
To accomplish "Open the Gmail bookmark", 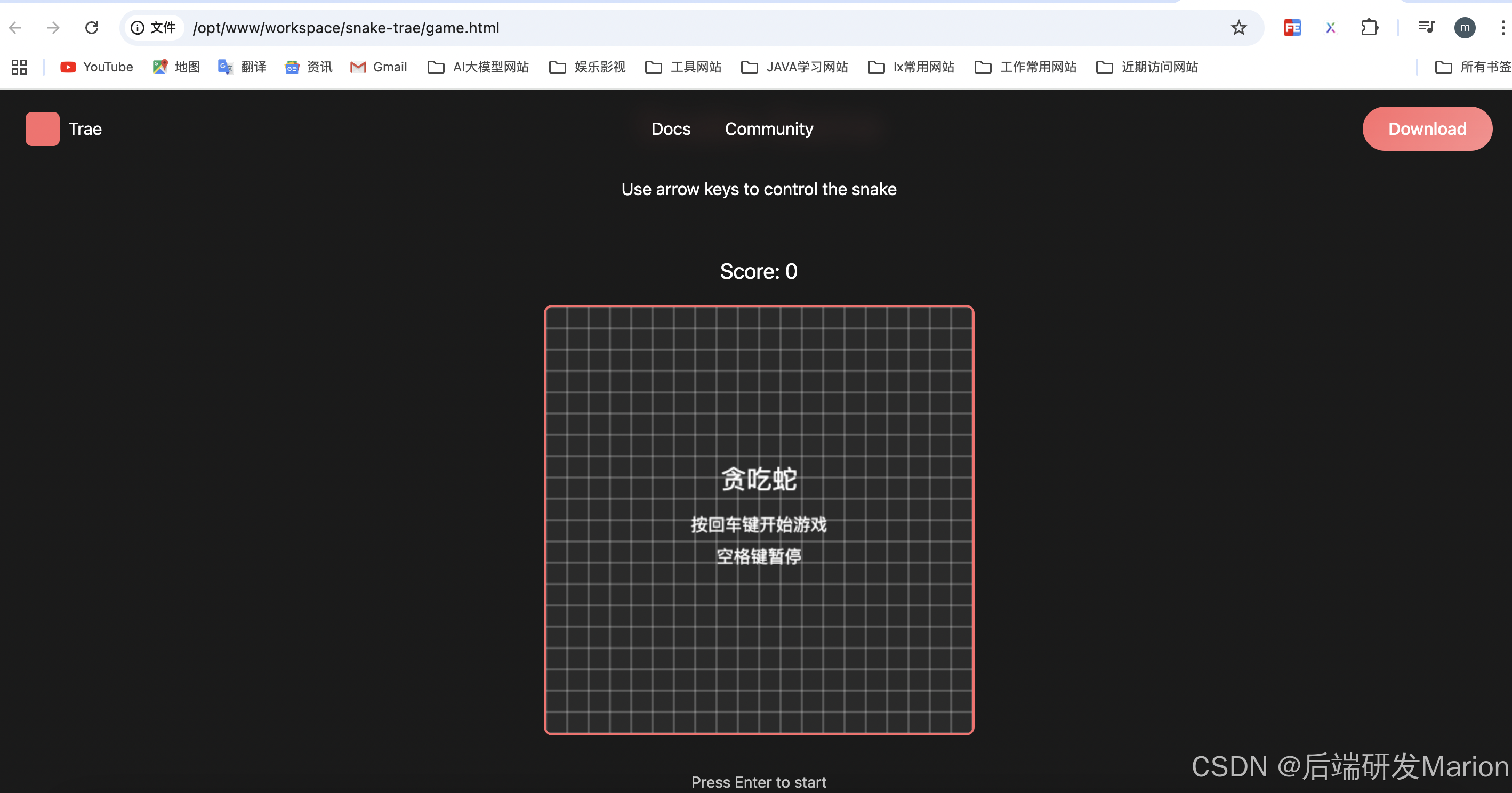I will (x=379, y=67).
